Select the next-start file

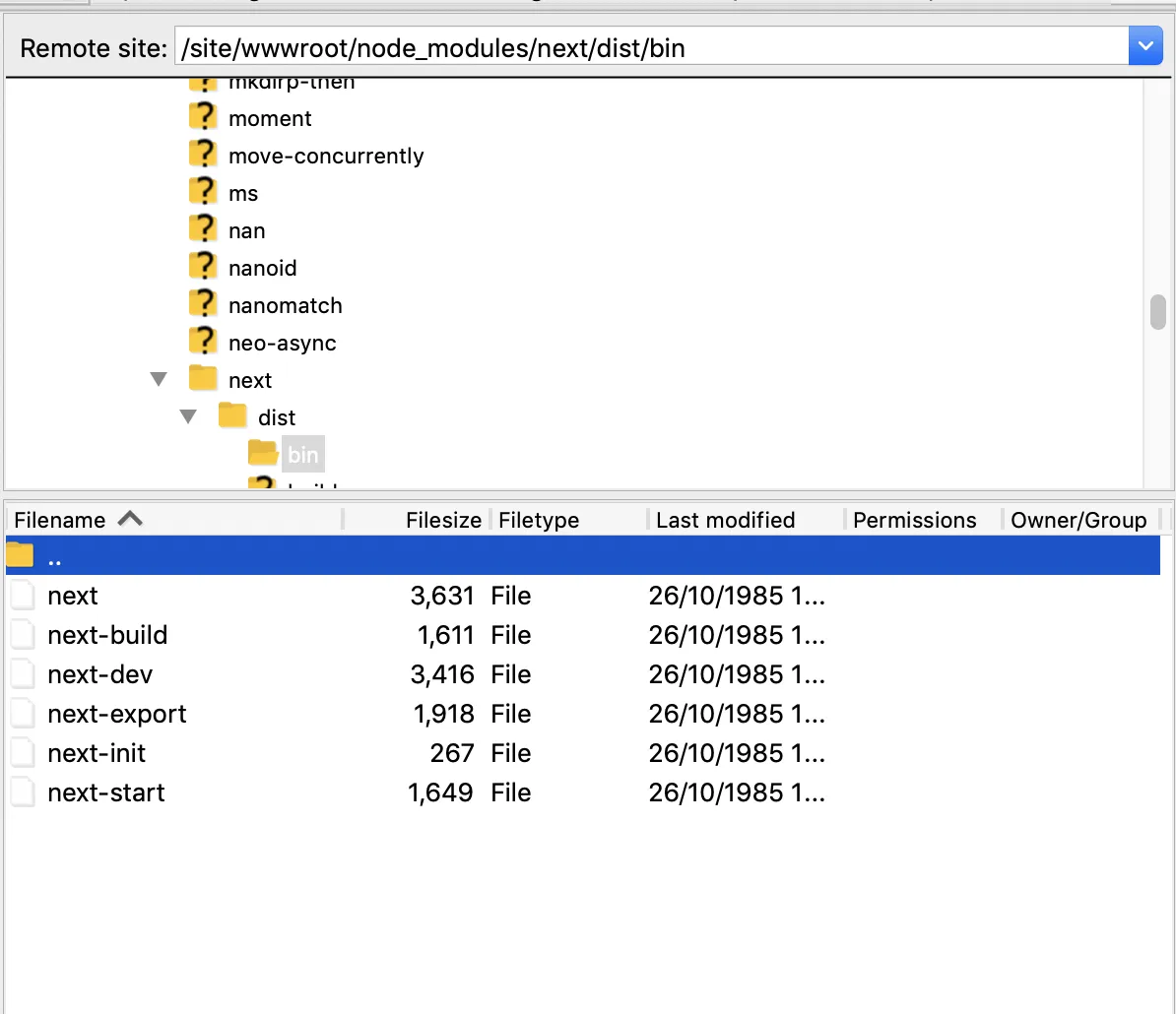click(x=105, y=792)
